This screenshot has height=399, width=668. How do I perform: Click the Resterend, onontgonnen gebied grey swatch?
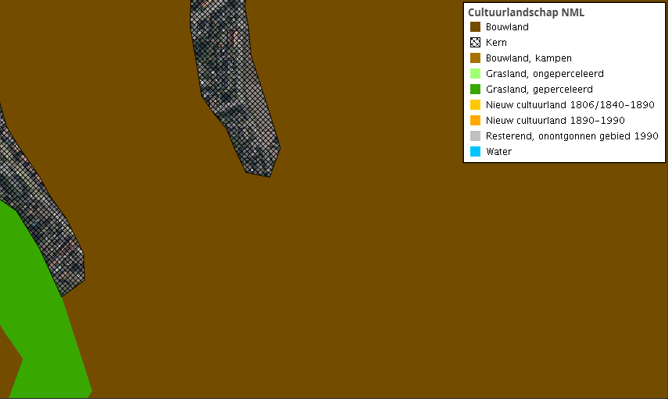tap(475, 136)
